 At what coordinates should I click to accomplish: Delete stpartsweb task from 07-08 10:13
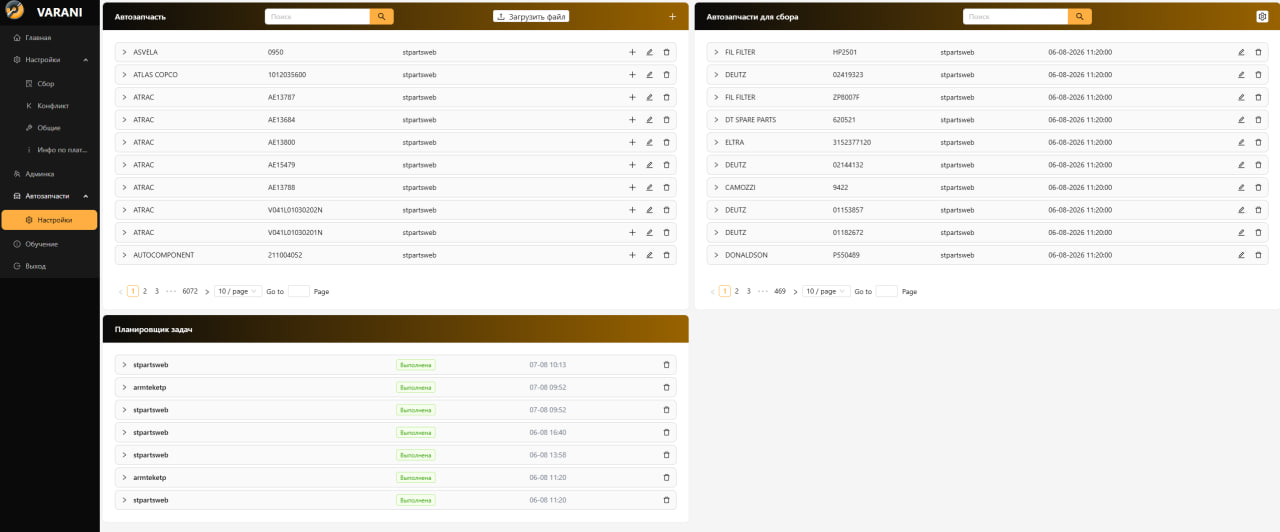click(667, 365)
